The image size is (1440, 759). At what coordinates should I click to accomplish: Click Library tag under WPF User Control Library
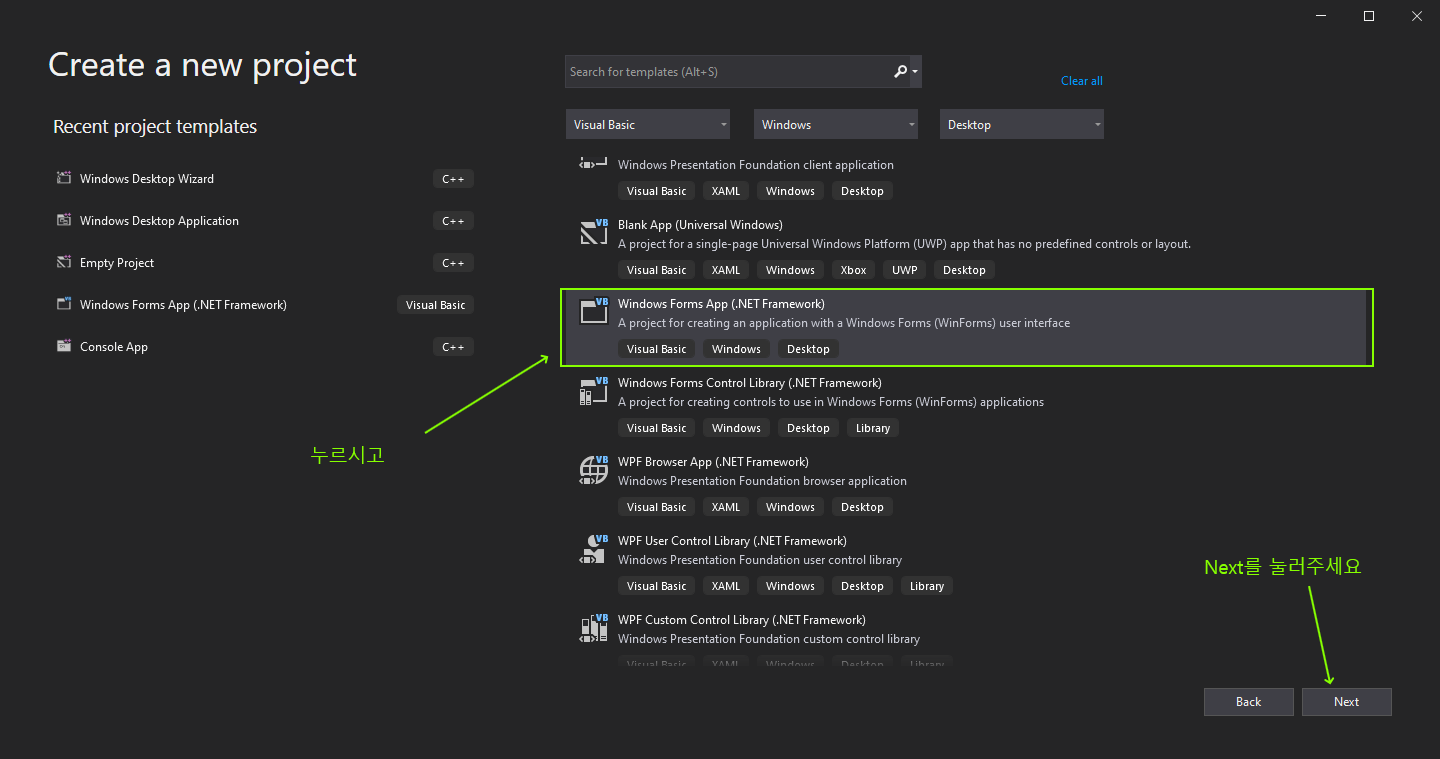pyautogui.click(x=927, y=586)
